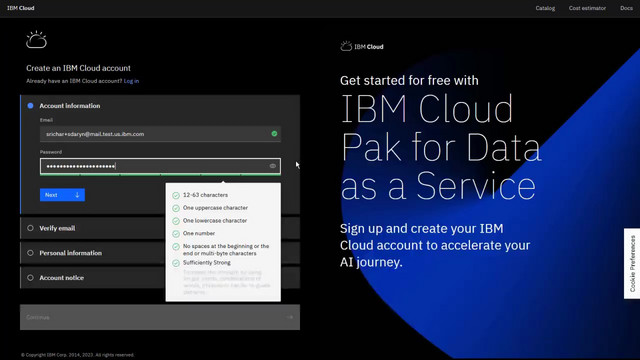Click the One uppercase character checkmark icon
Viewport: 640px width, 360px height.
pos(176,208)
